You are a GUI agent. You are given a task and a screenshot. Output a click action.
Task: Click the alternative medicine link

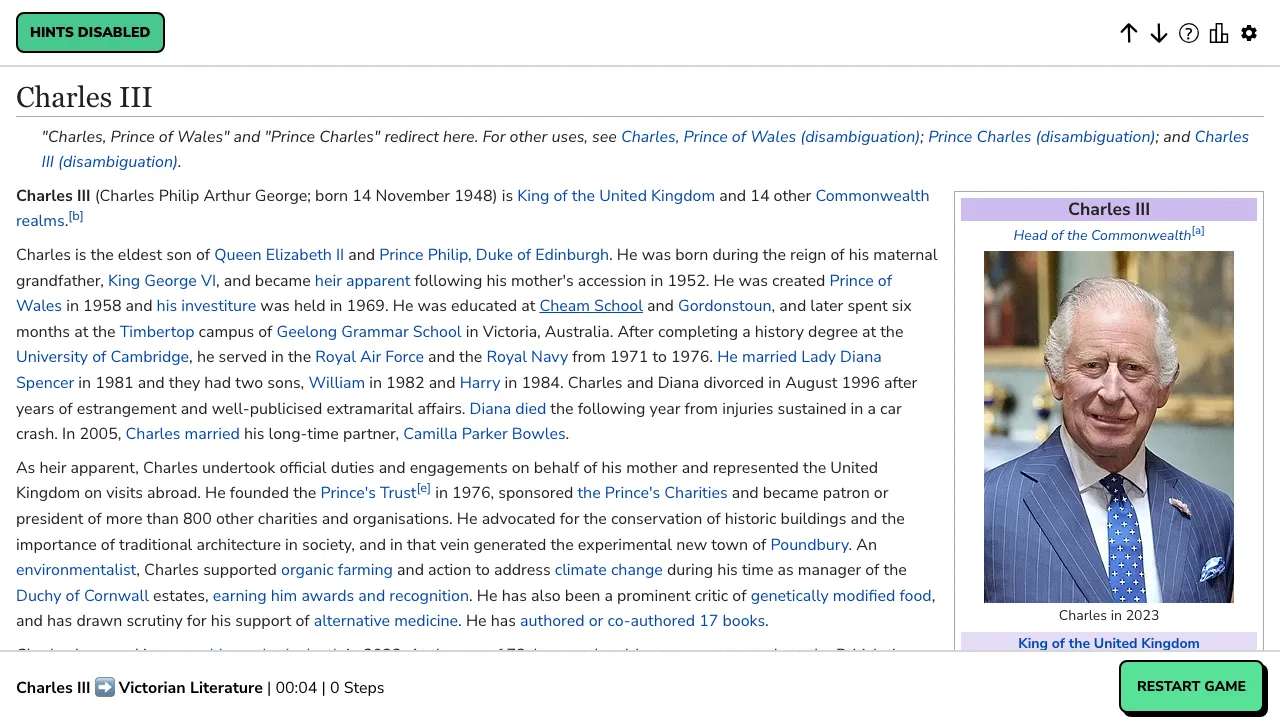tap(386, 621)
